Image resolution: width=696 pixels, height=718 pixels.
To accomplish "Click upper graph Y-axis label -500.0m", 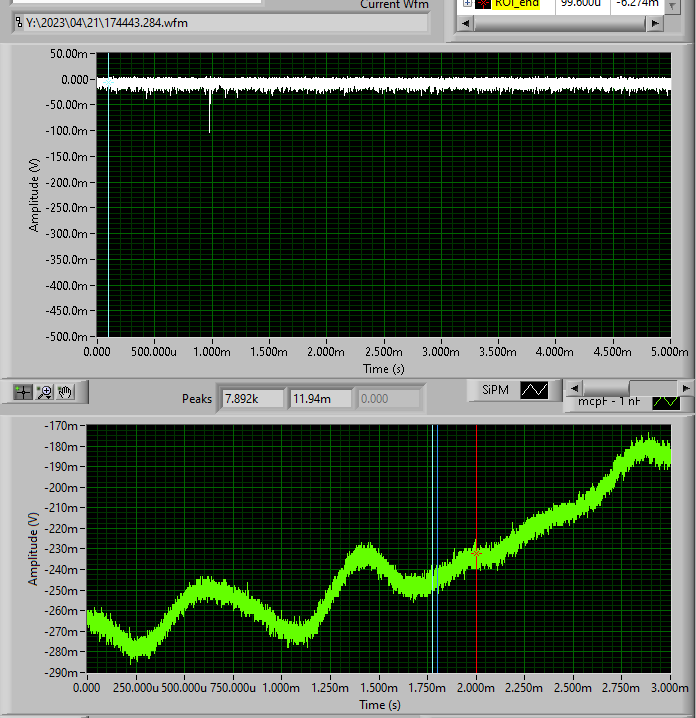I will 66,337.
